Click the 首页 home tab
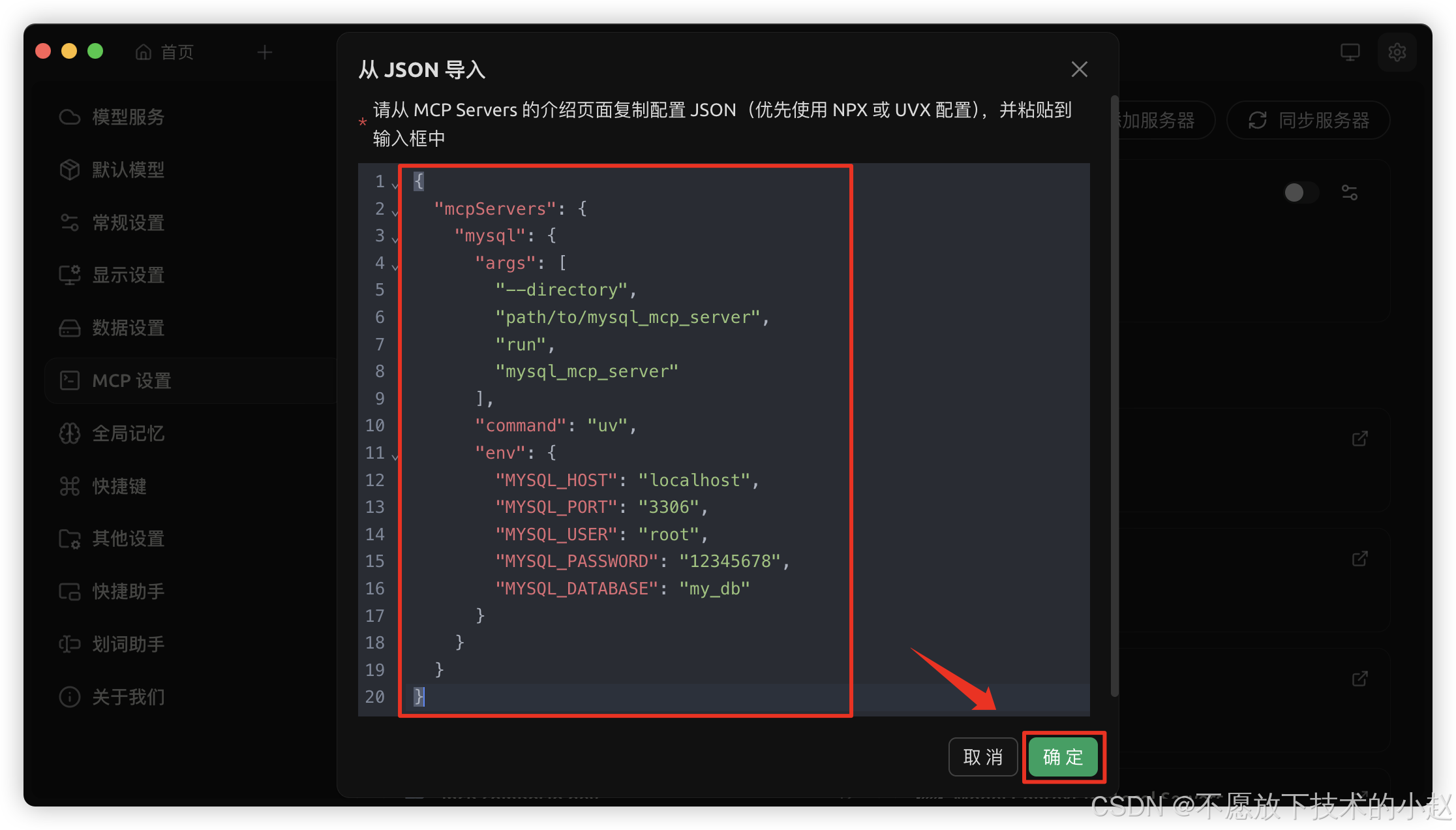 click(164, 52)
